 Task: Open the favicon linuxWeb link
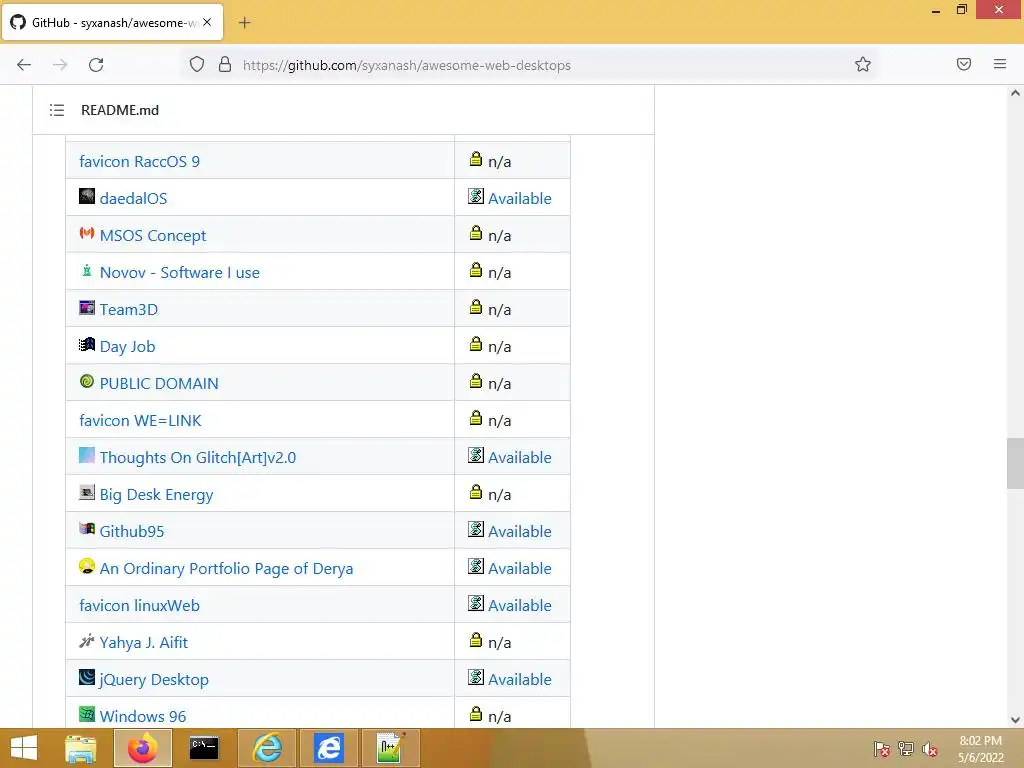coord(139,605)
